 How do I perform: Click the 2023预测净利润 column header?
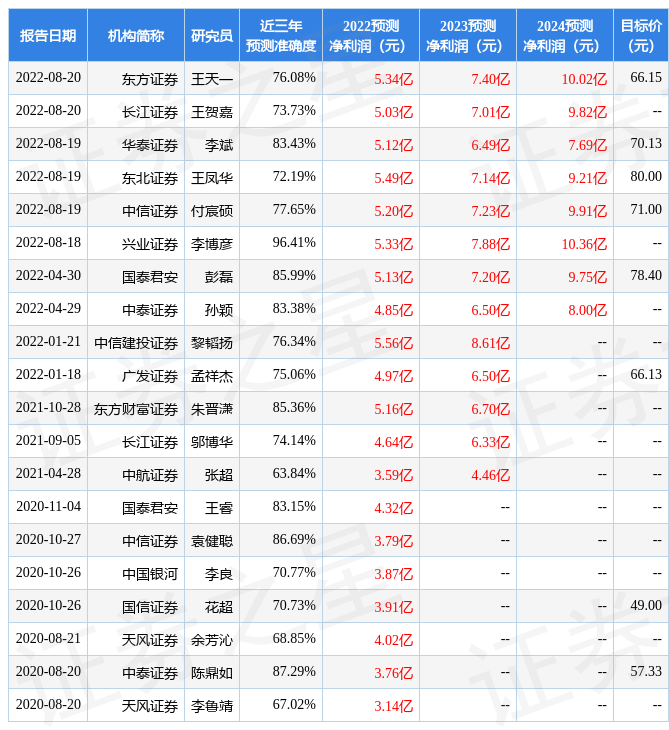[x=468, y=35]
